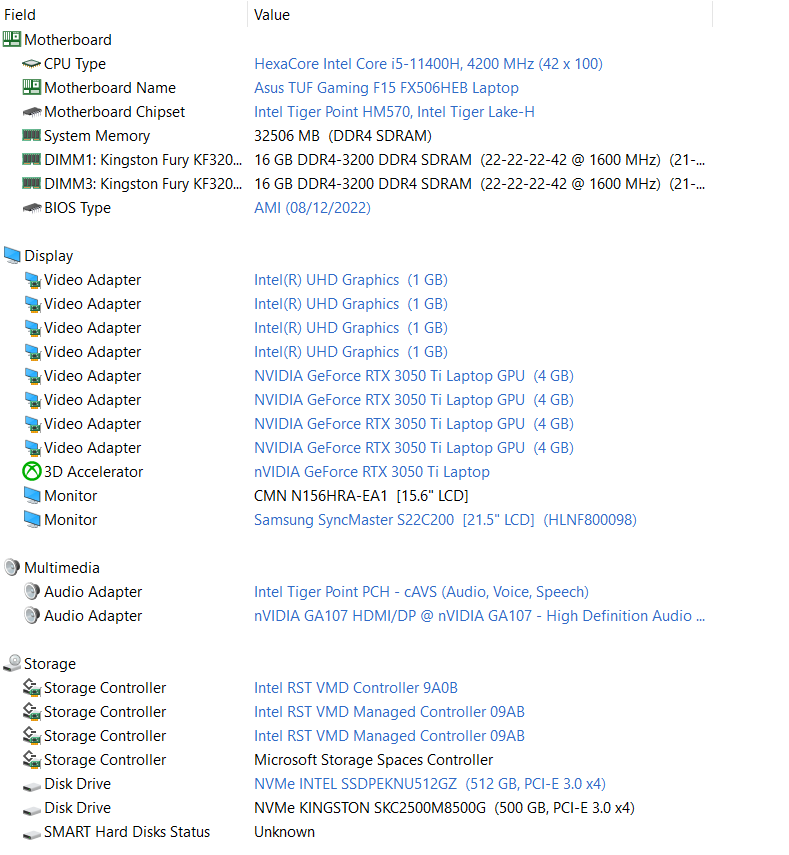Click the nVIDIA GA107 Audio Adapter icon
Screen dimensions: 789x855
(32, 615)
